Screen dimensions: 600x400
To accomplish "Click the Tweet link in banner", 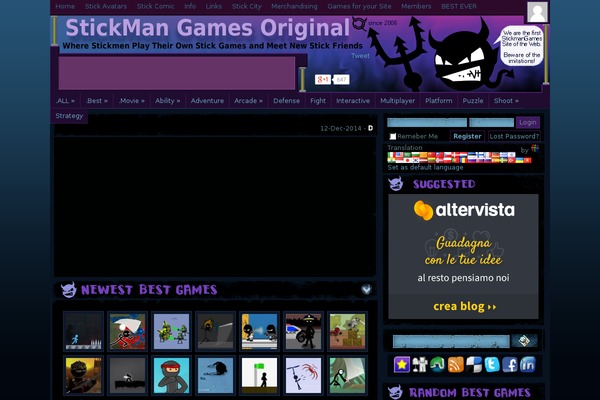I will [x=360, y=56].
